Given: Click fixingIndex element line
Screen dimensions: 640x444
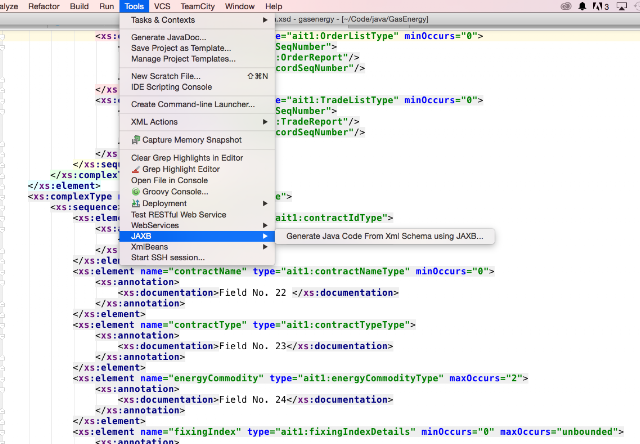Looking at the screenshot, I should coord(348,432).
